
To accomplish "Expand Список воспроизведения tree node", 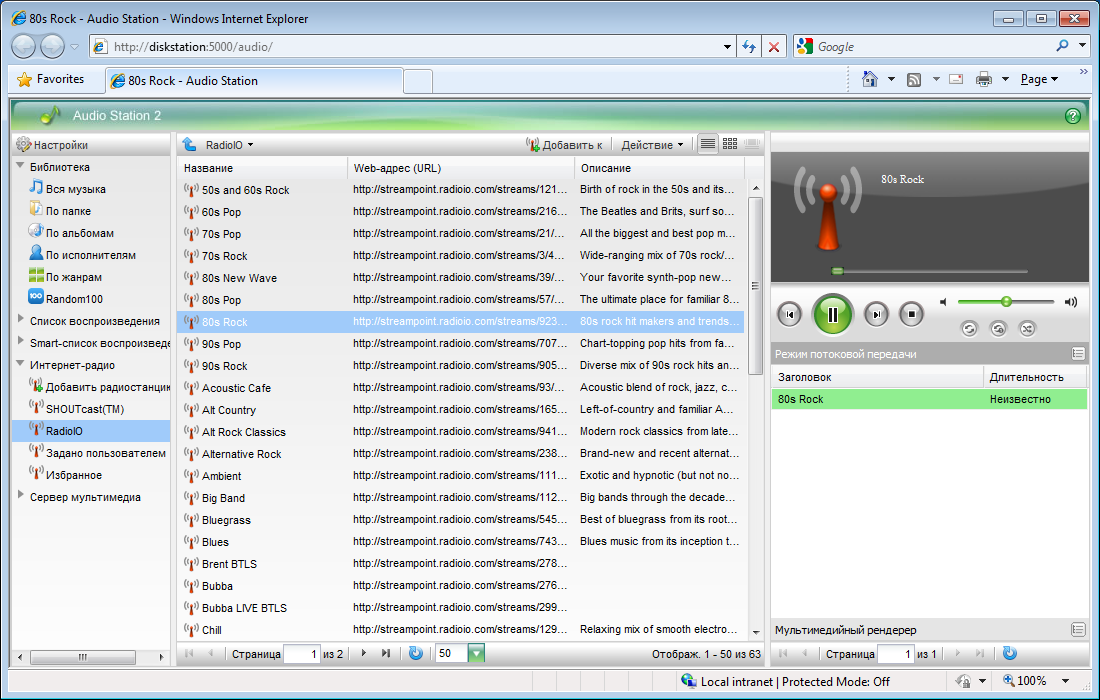I will 20,319.
